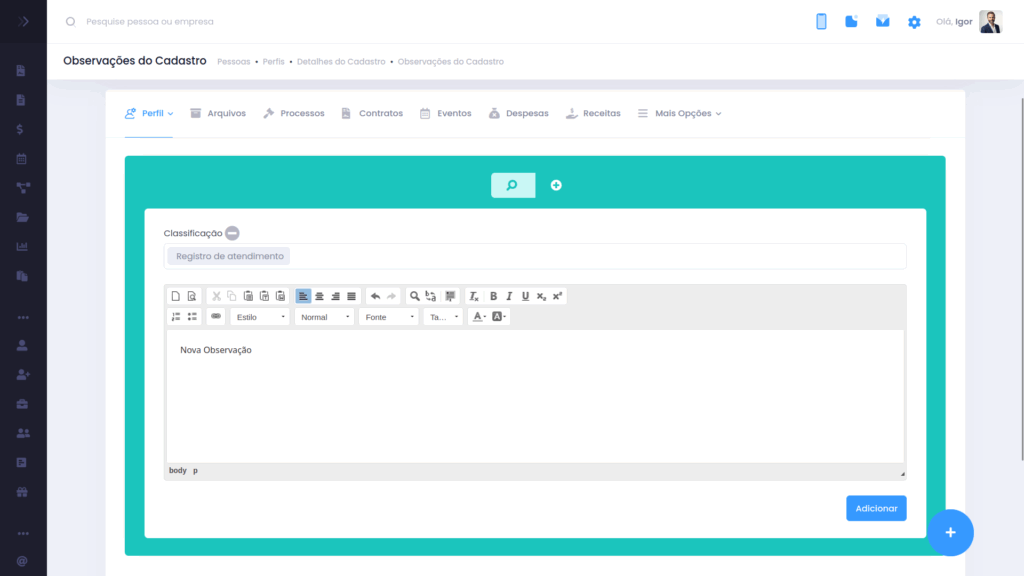Screen dimensions: 1024x576
Task: Toggle underline formatting
Action: coord(525,296)
